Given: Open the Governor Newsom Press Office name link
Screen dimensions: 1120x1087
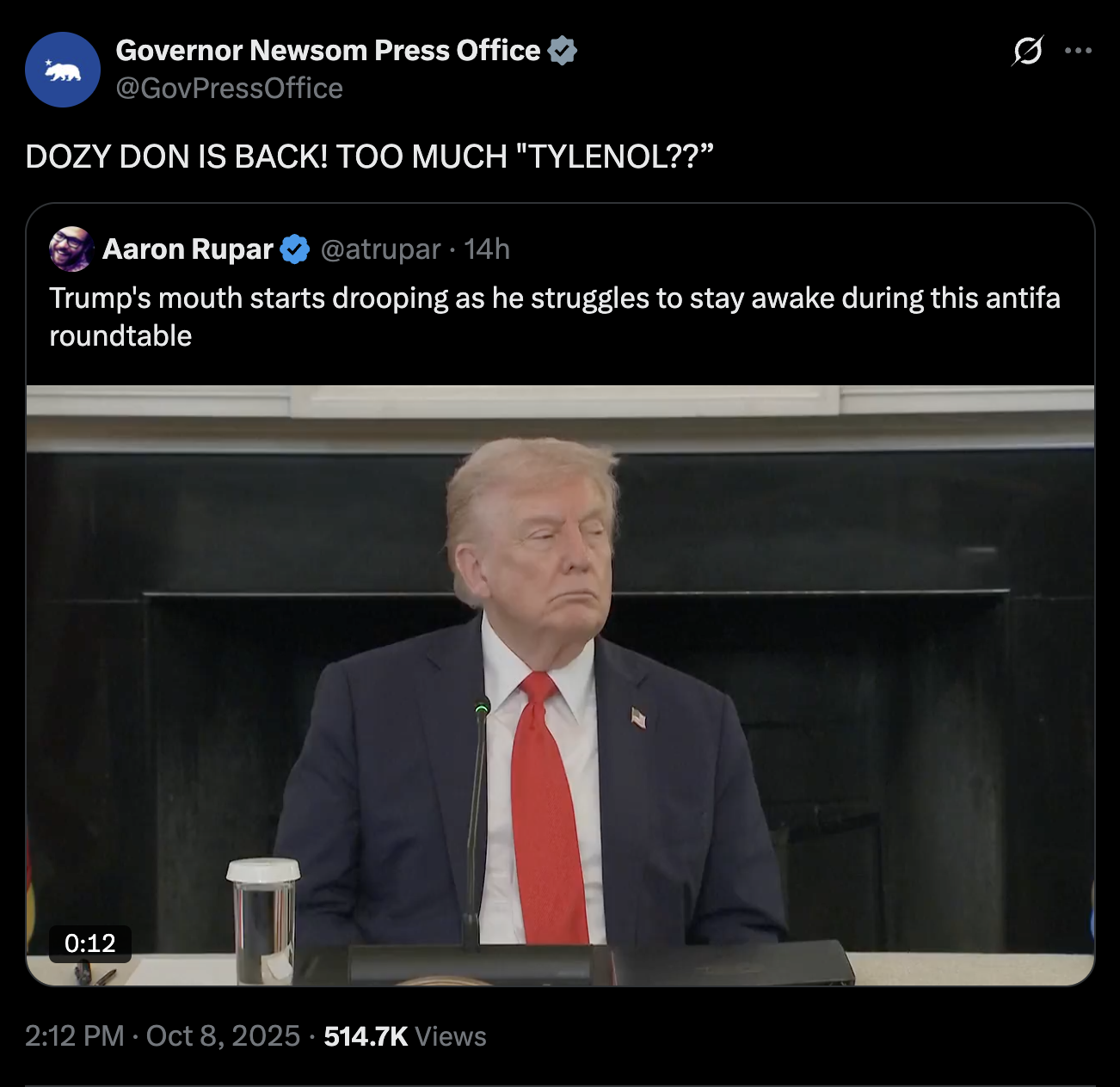Looking at the screenshot, I should (328, 51).
